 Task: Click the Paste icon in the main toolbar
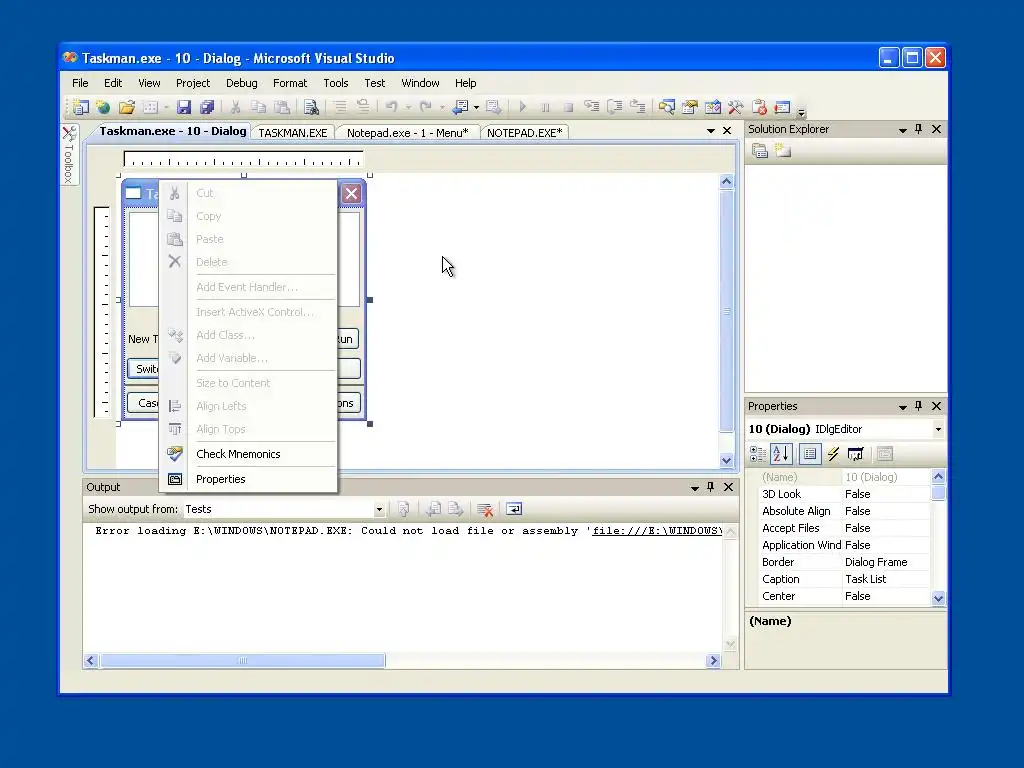pos(282,107)
